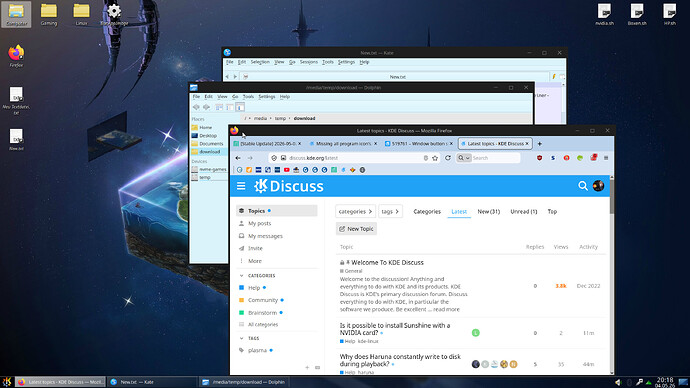
Task: Select Documents in Dolphin Places panel
Action: coord(211,144)
